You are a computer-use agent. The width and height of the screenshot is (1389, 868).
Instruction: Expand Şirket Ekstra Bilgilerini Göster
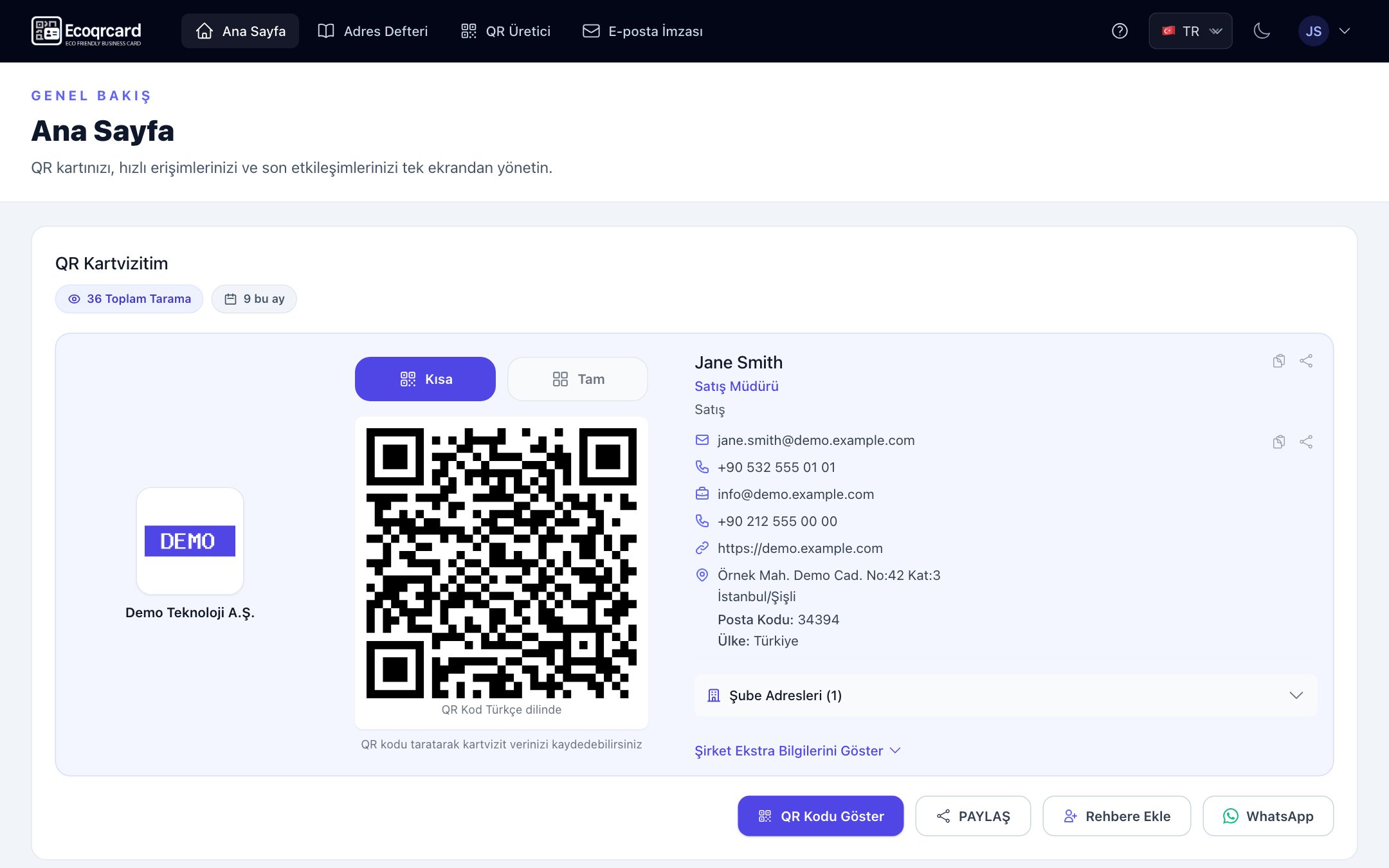[797, 751]
